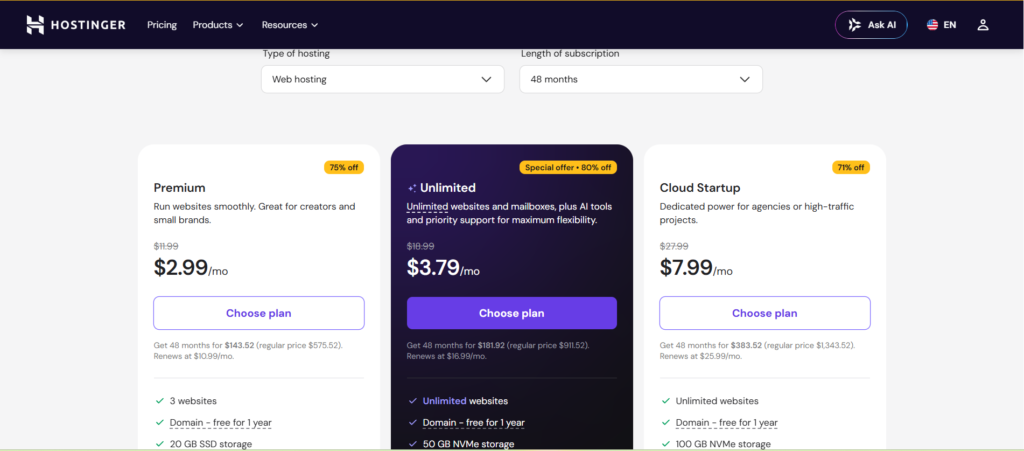The width and height of the screenshot is (1024, 451).
Task: Click the $2.99/mo price
Action: (191, 268)
